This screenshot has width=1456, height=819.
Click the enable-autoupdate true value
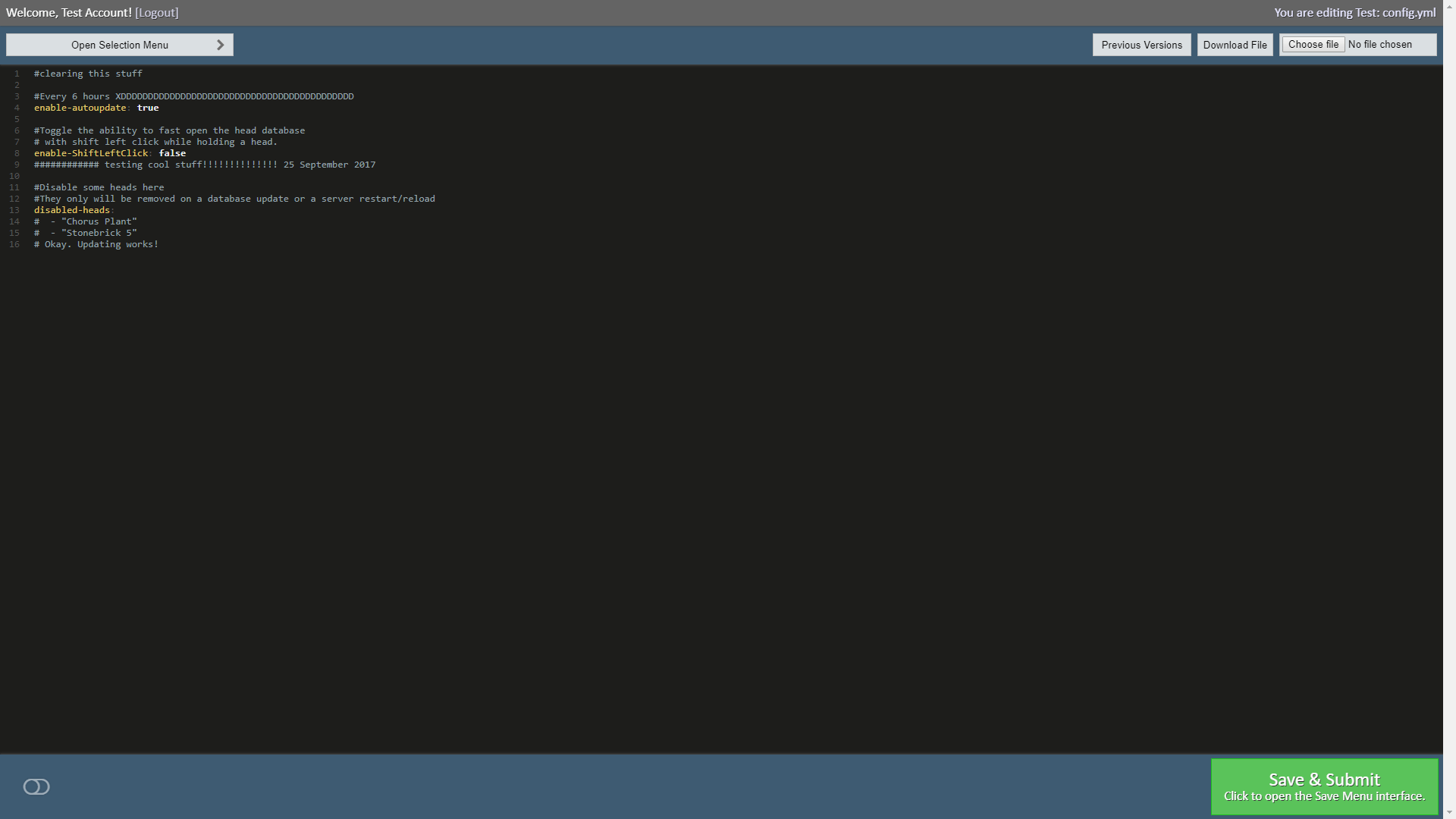click(148, 108)
